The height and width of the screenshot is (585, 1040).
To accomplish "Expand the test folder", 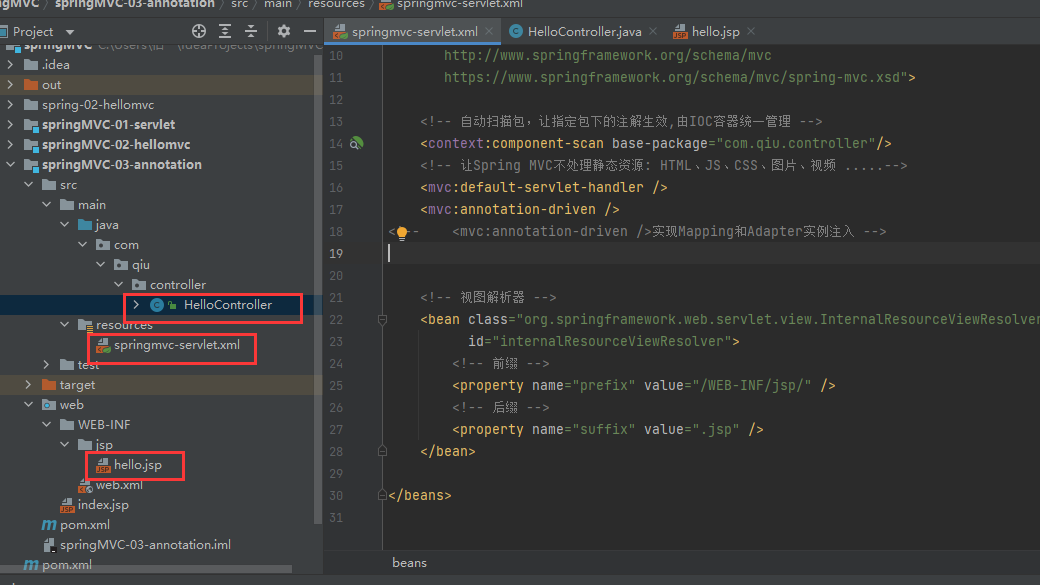I will pos(46,364).
